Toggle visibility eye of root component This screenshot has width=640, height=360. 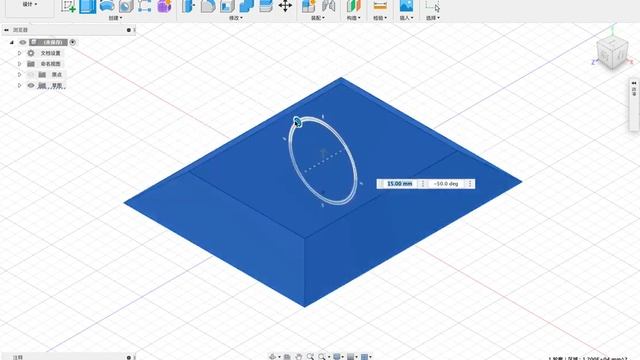22,42
